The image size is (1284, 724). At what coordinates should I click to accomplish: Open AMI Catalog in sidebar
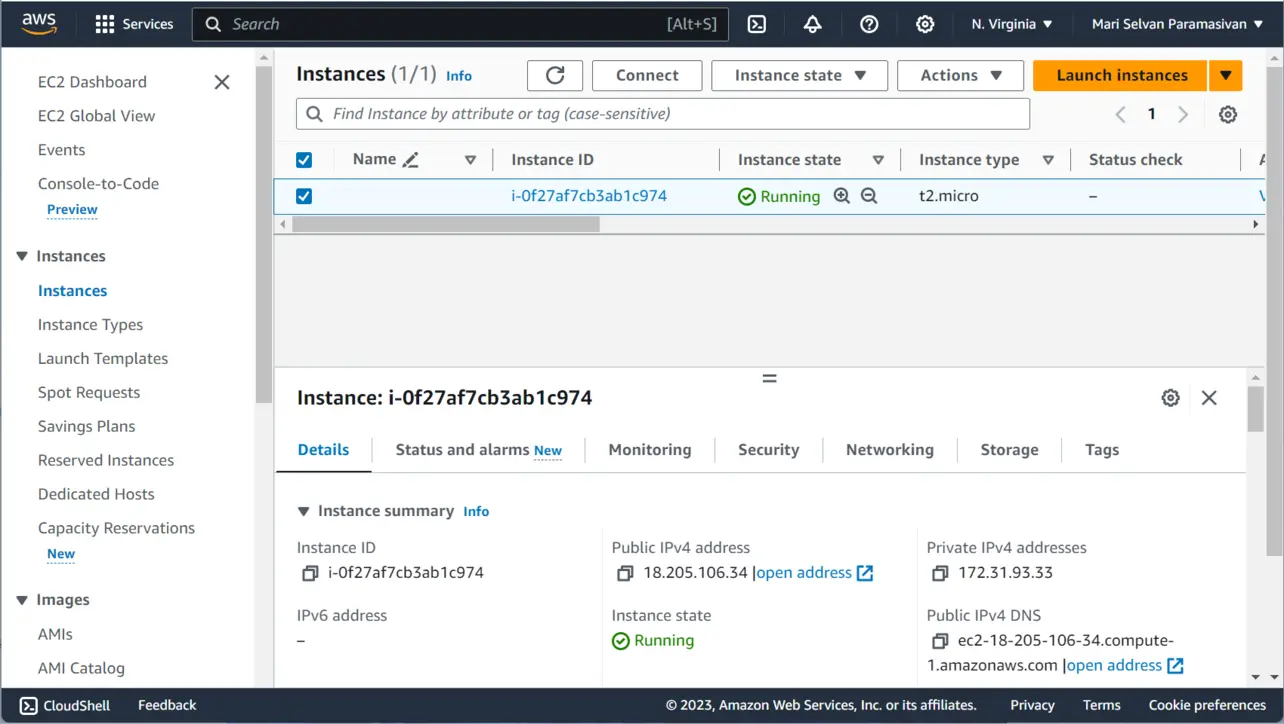[x=81, y=668]
